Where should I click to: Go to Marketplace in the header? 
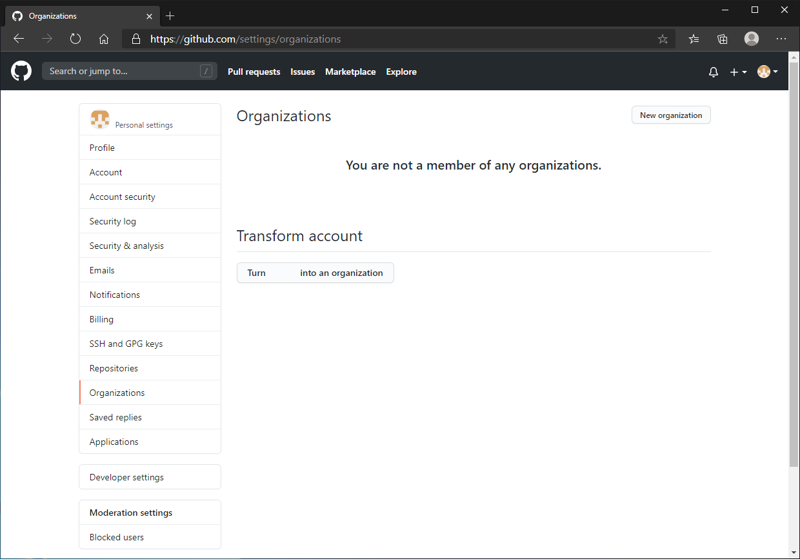(350, 72)
